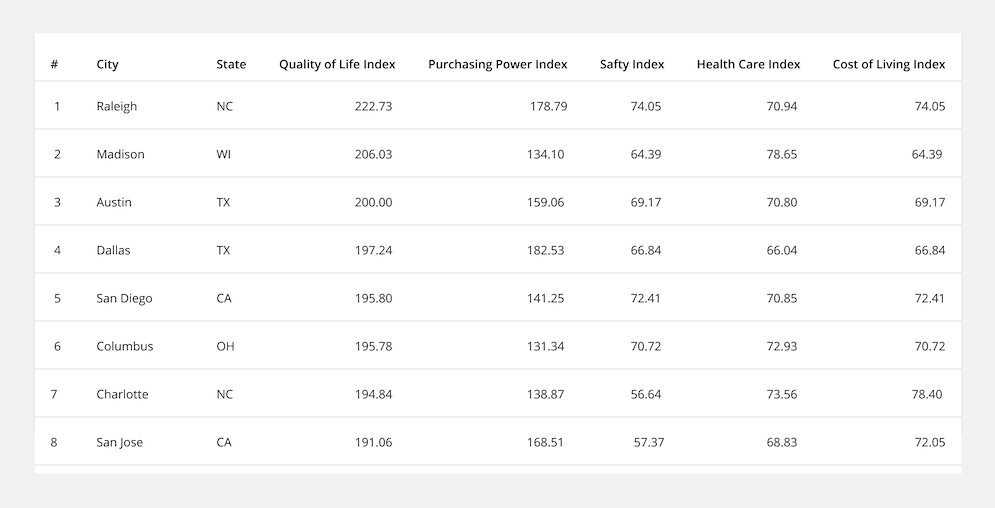This screenshot has width=995, height=508.
Task: Click the Quality of Life Index column header
Action: coord(337,64)
